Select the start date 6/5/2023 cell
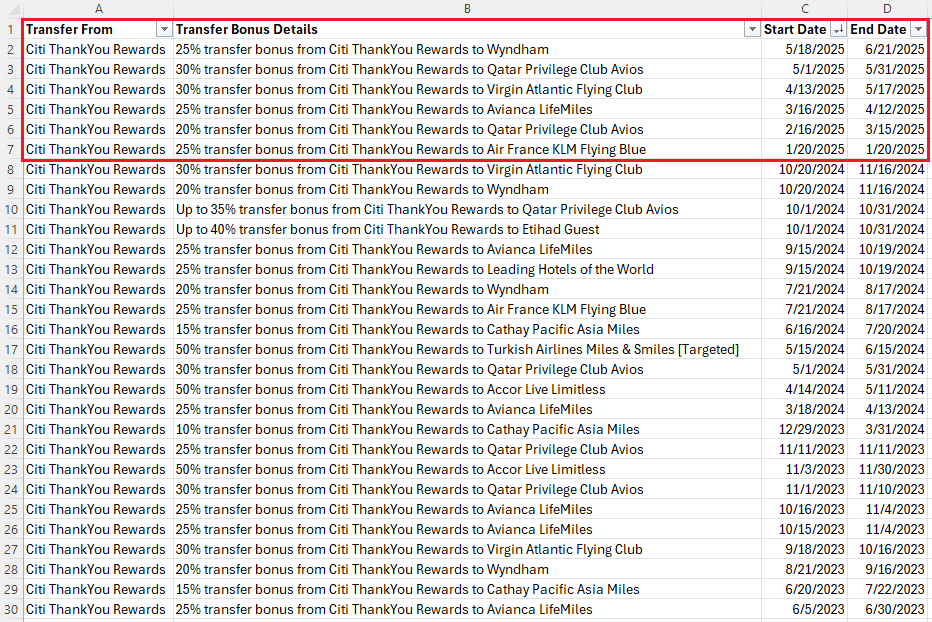Screen dimensions: 932x622 tap(805, 610)
